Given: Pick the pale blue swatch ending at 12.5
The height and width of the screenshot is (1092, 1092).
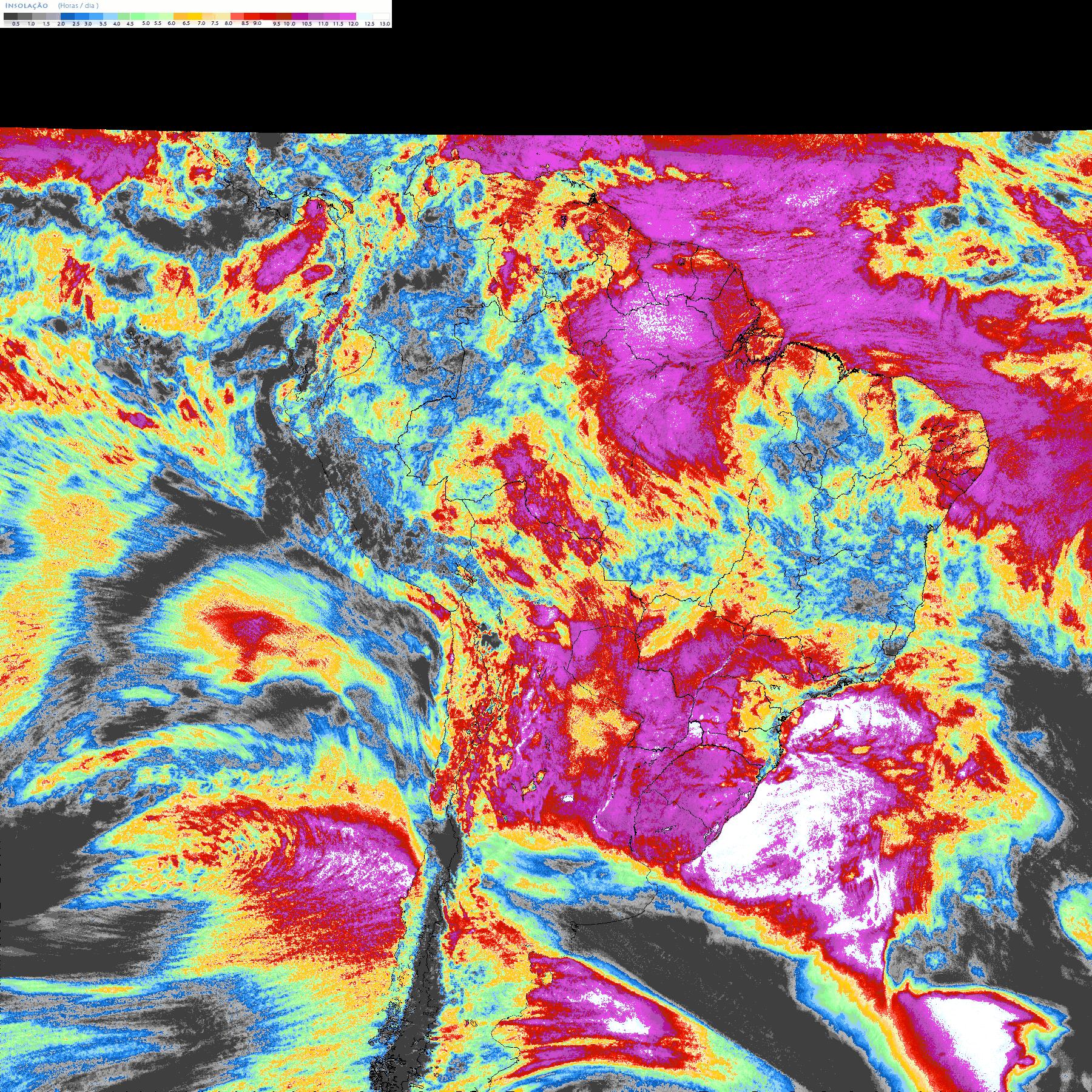Looking at the screenshot, I should (364, 16).
